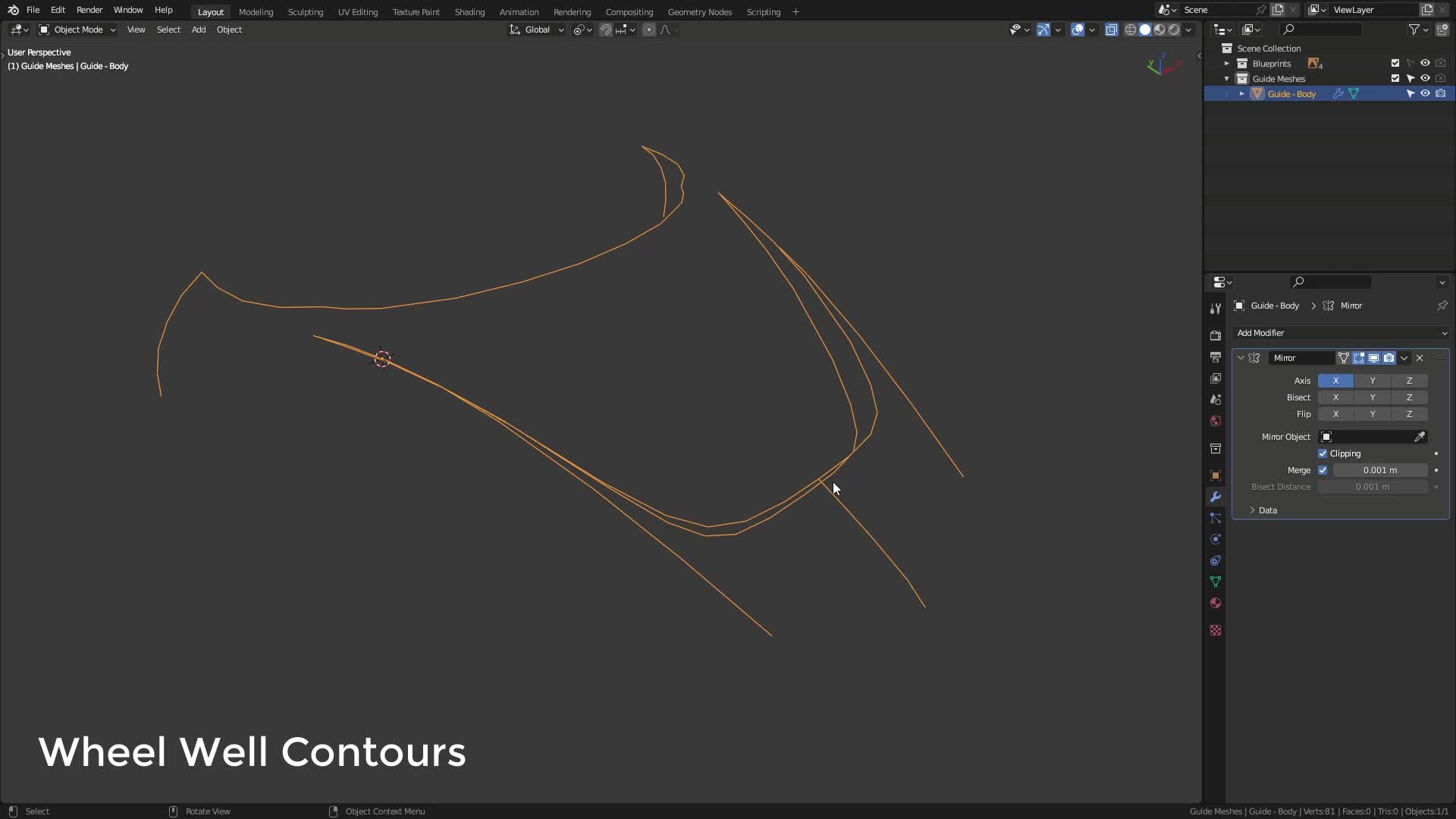Open the Object Constraints properties tab
This screenshot has width=1456, height=819.
click(1216, 560)
